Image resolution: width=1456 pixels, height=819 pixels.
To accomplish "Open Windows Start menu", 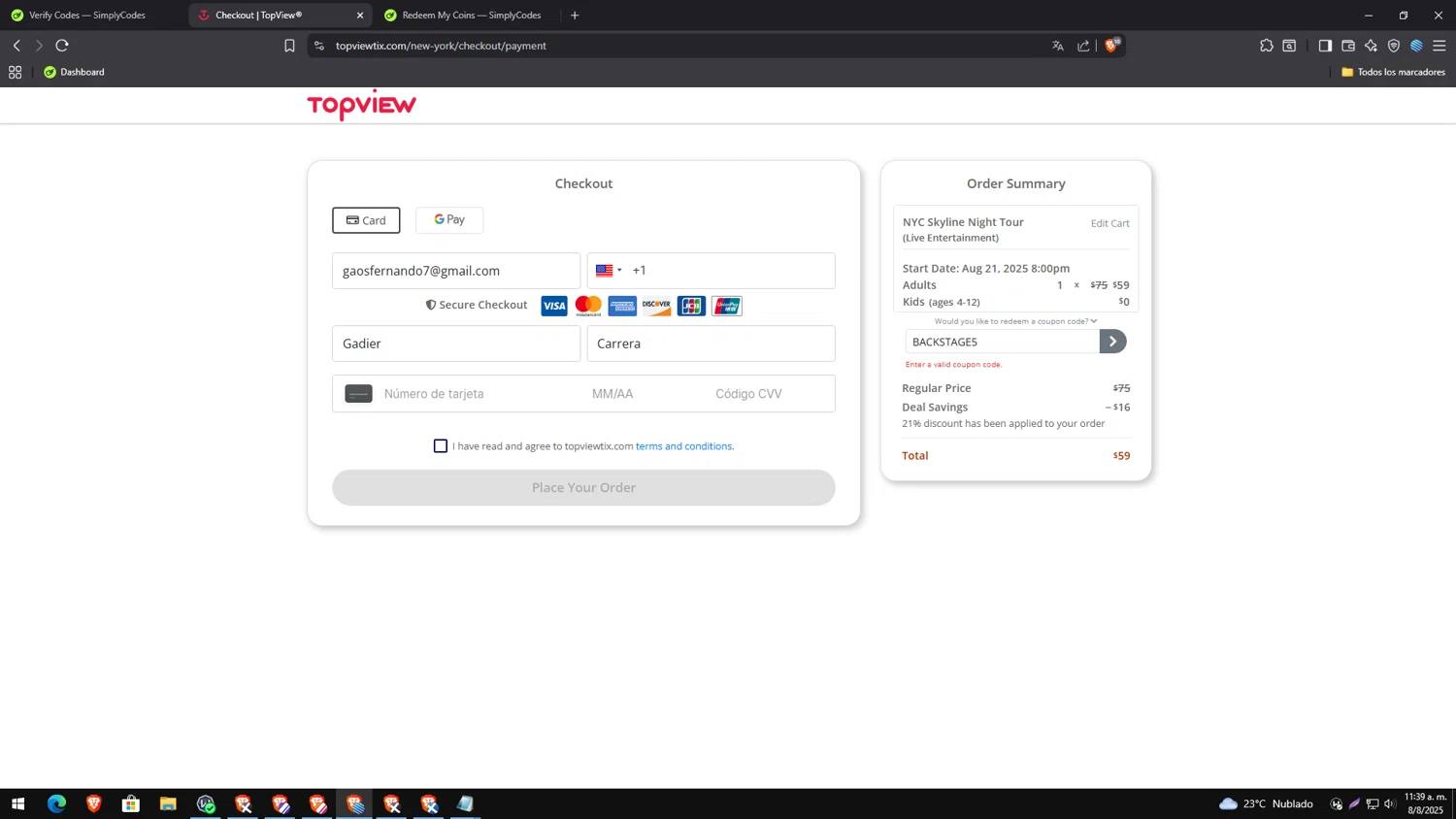I will (17, 803).
